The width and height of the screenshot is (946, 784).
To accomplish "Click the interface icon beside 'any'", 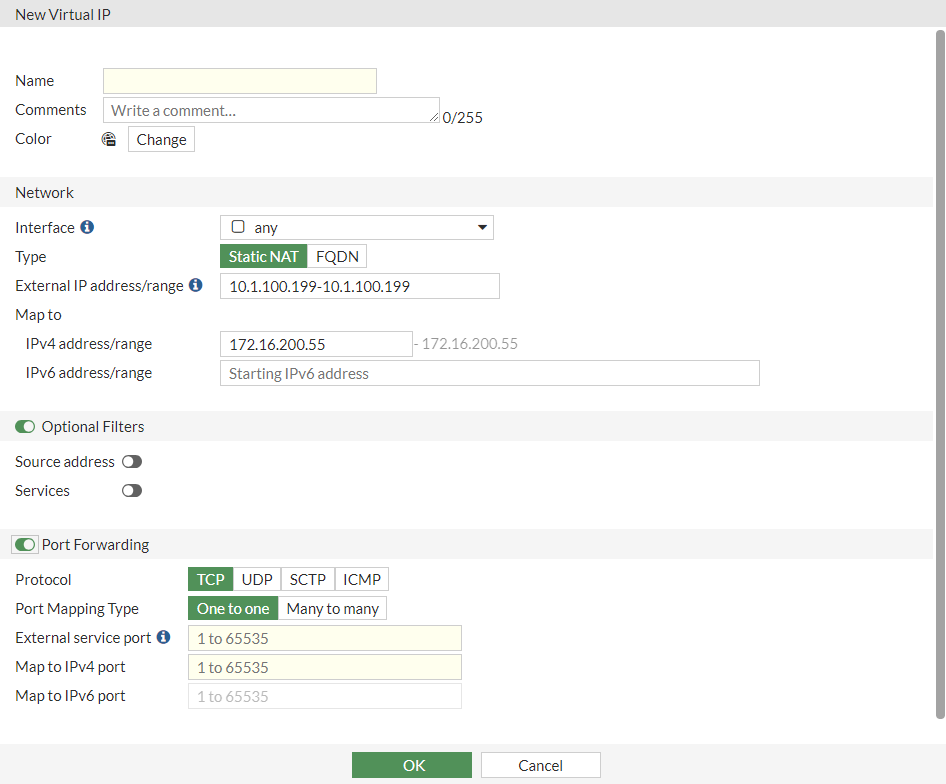I will [238, 227].
